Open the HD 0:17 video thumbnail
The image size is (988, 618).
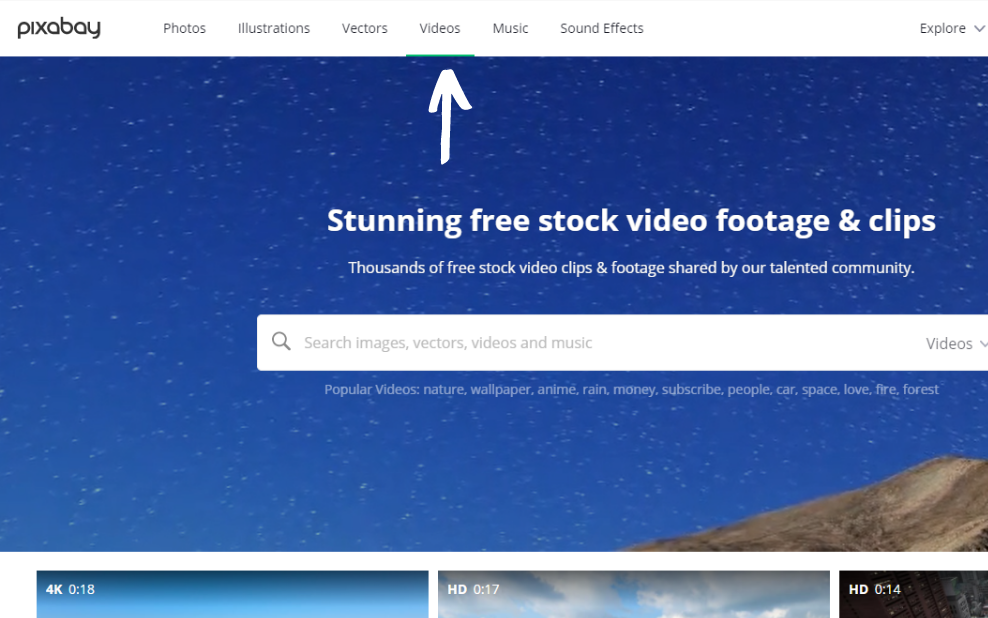pyautogui.click(x=633, y=595)
